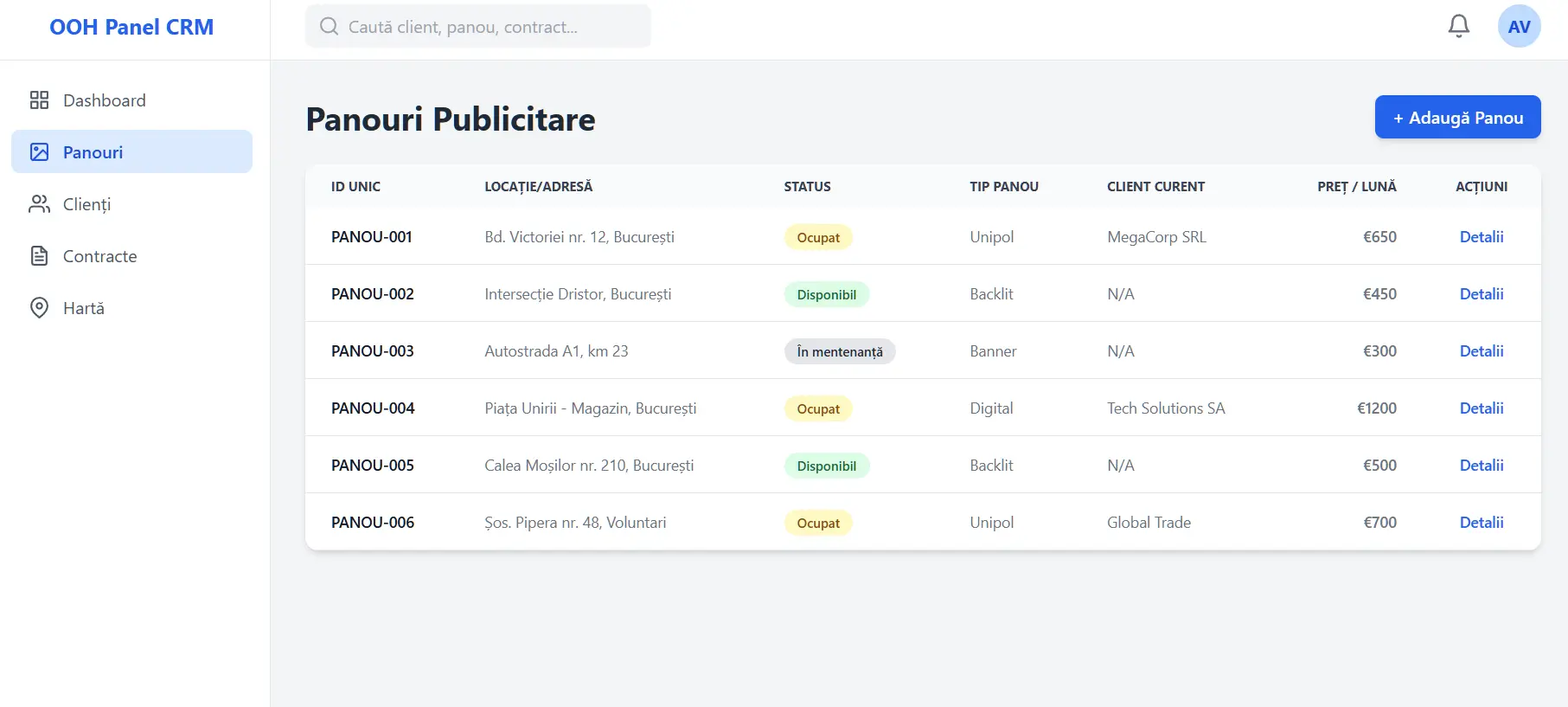Click client Tech Solutions SA

pos(1166,408)
